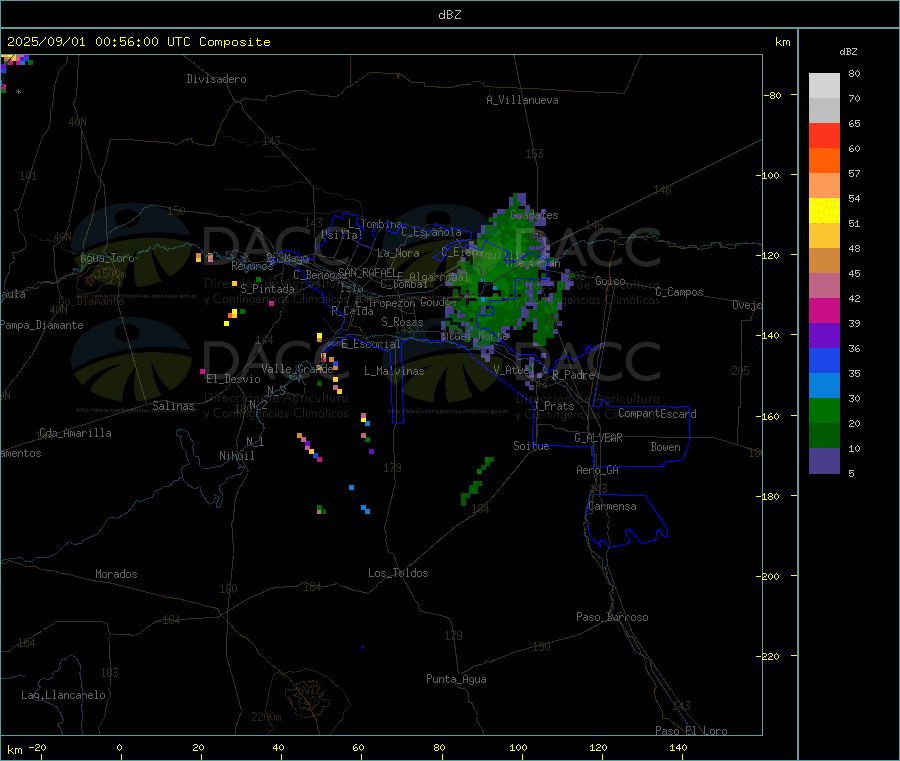Select the blue 35 dBZ legend swatch

click(824, 360)
